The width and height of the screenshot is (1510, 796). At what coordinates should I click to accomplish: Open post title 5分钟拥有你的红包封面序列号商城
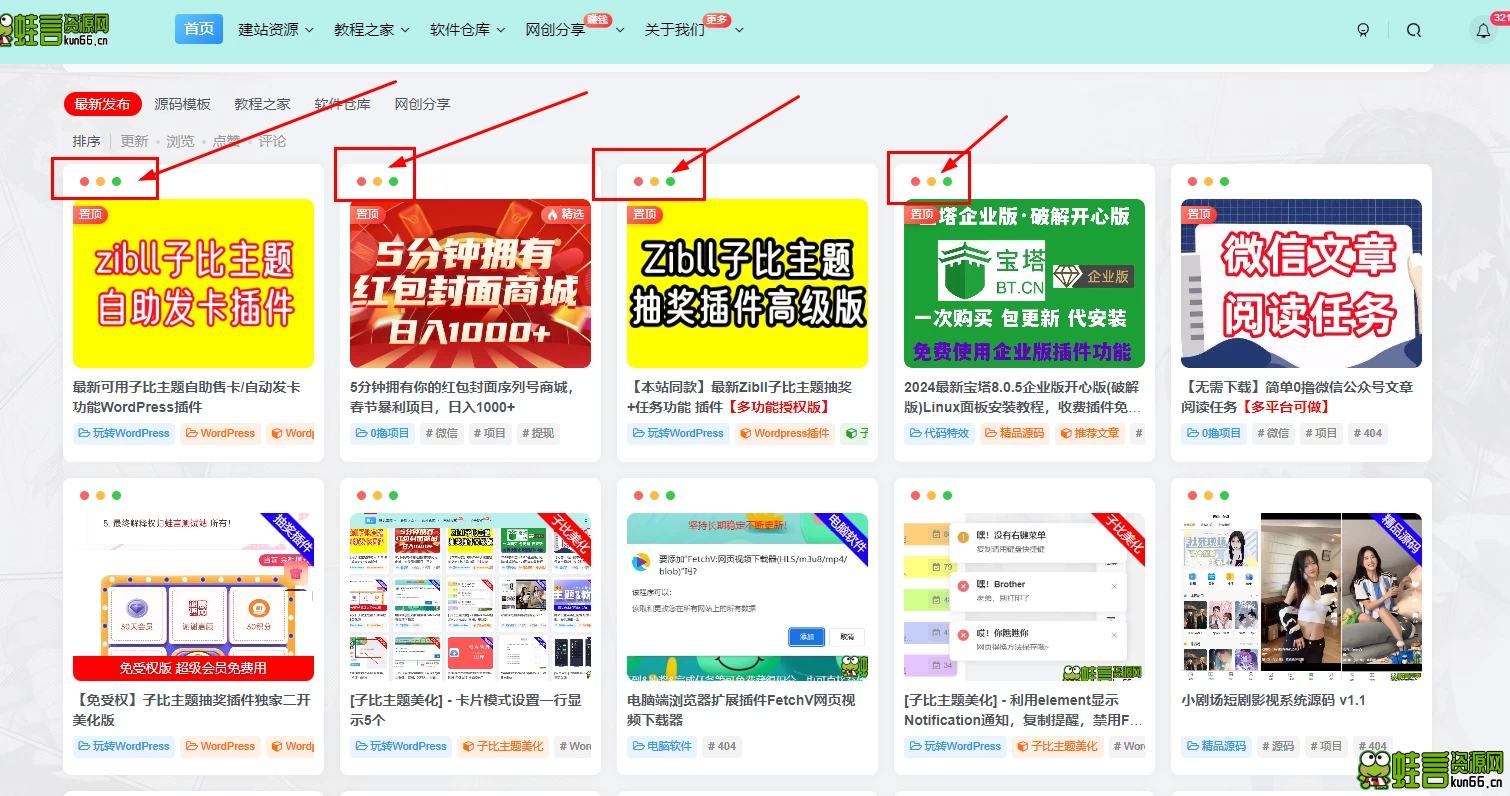point(461,397)
